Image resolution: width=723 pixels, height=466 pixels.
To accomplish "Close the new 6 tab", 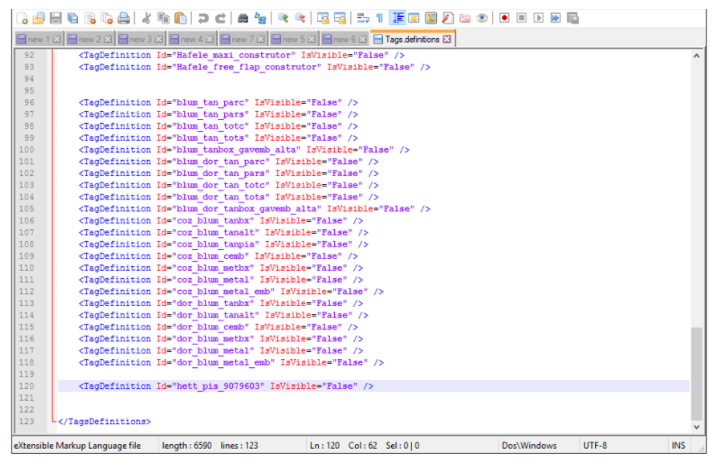I will coord(362,39).
